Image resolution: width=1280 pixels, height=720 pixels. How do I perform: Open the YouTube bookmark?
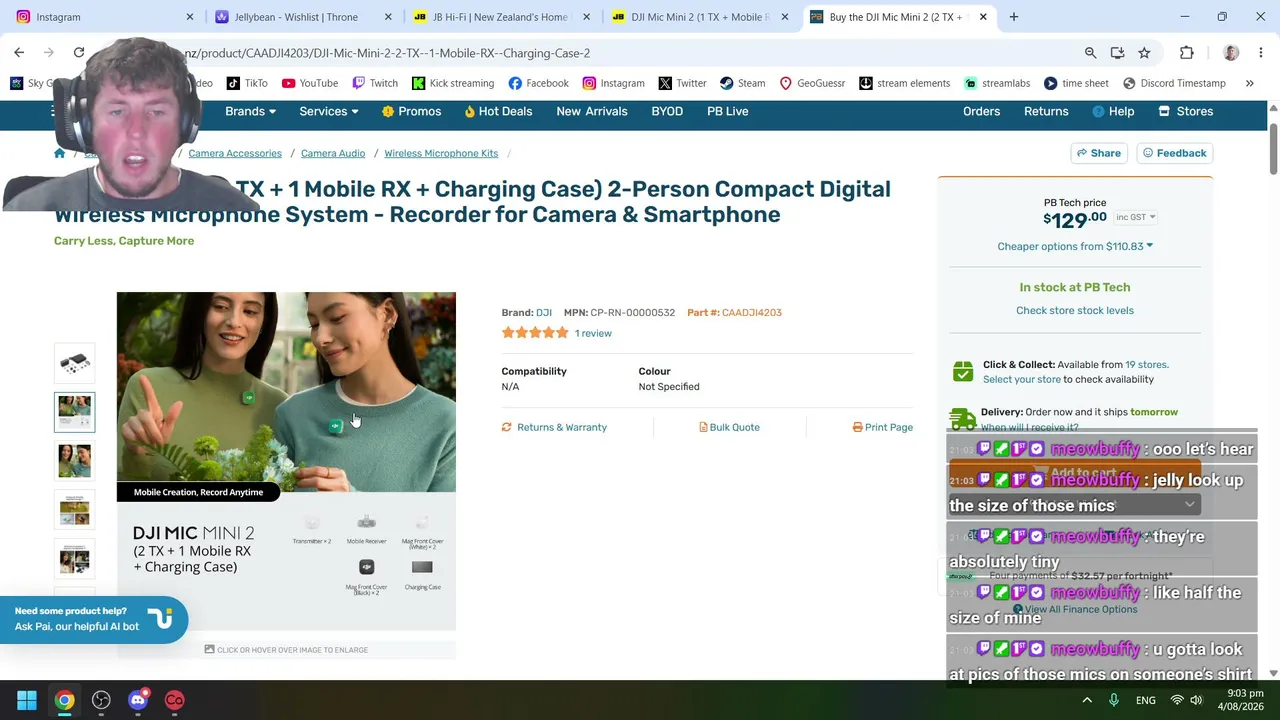click(x=310, y=83)
